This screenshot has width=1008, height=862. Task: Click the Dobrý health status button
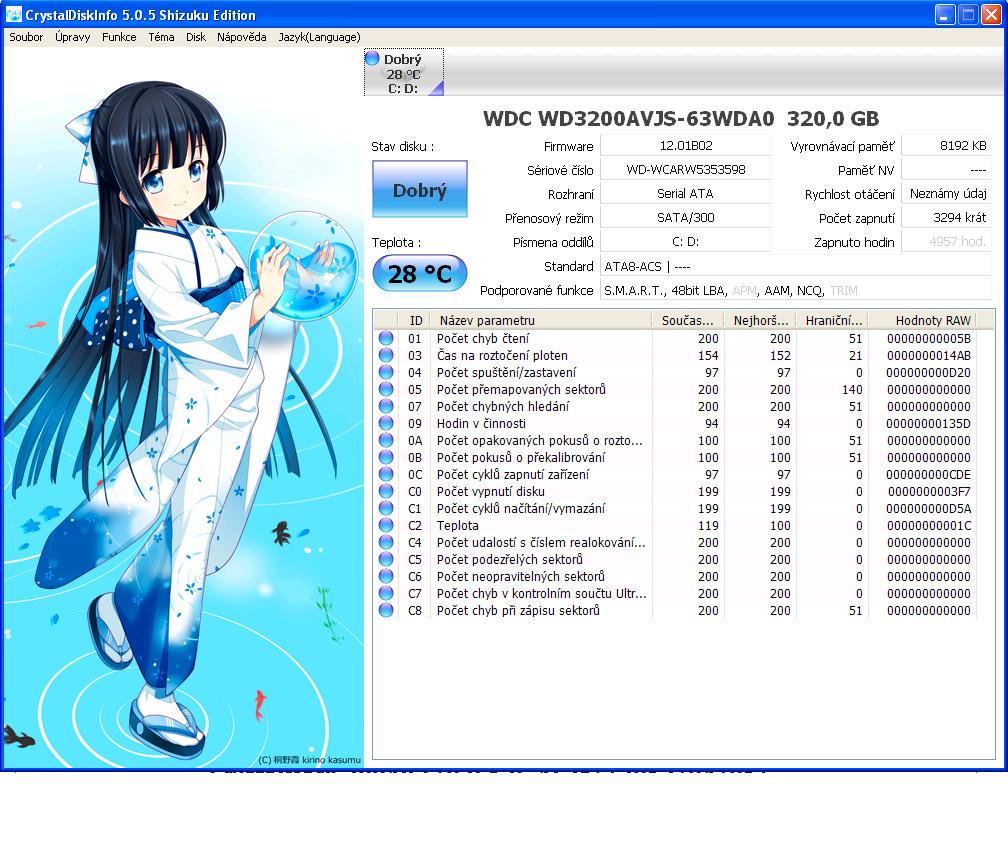[419, 190]
